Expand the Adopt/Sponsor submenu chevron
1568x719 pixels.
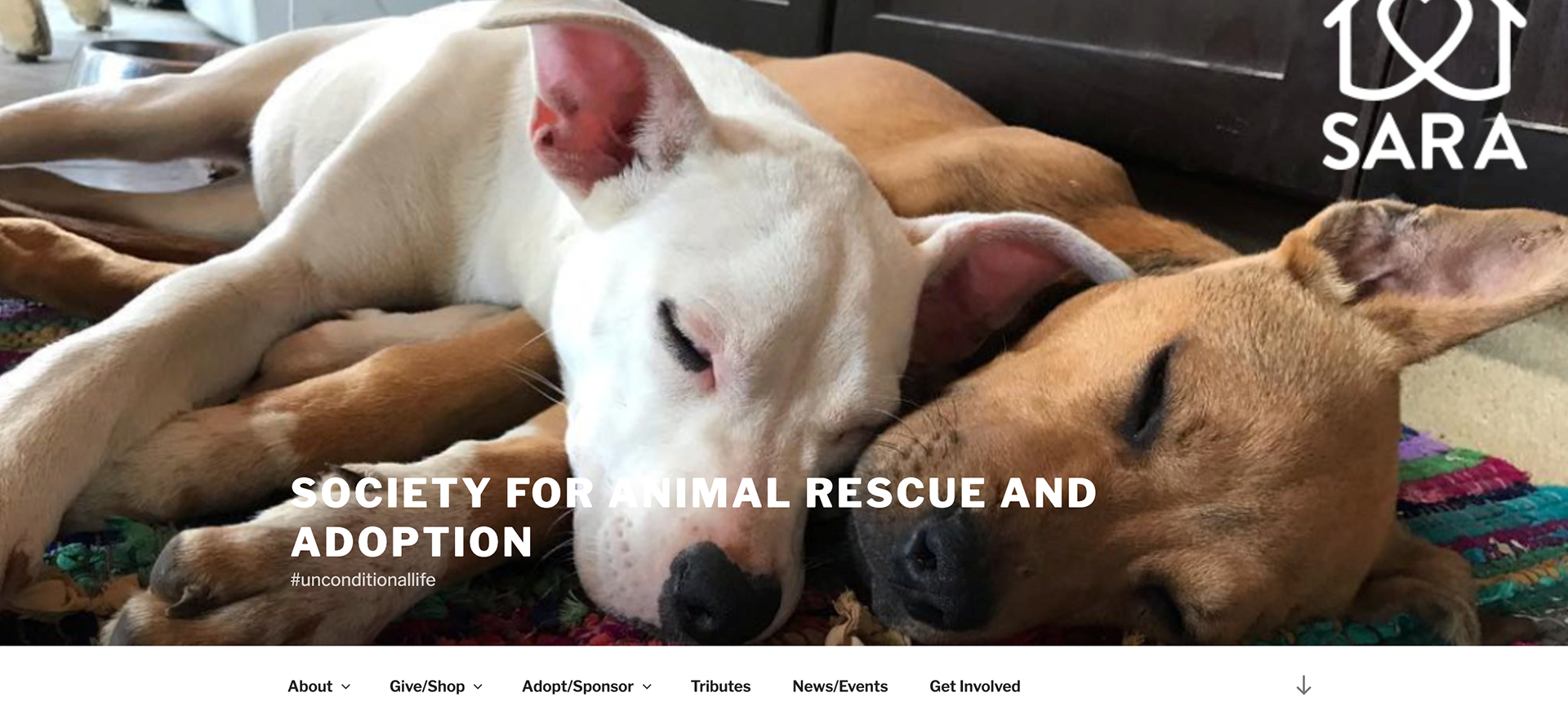647,687
